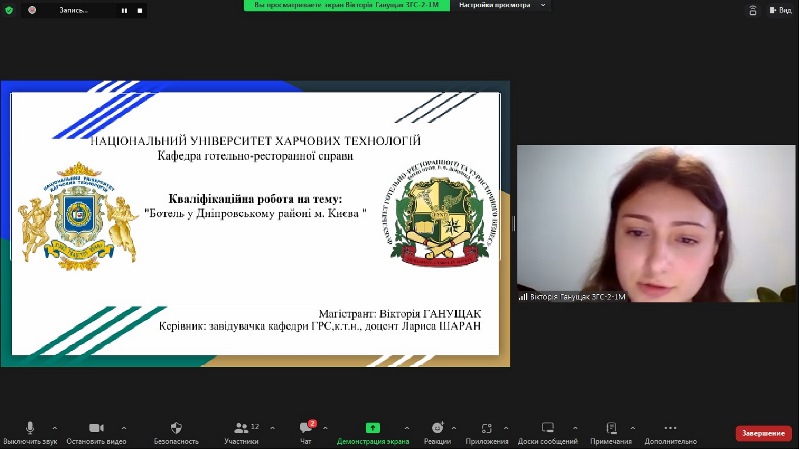Click the green encryption shield icon

point(9,10)
